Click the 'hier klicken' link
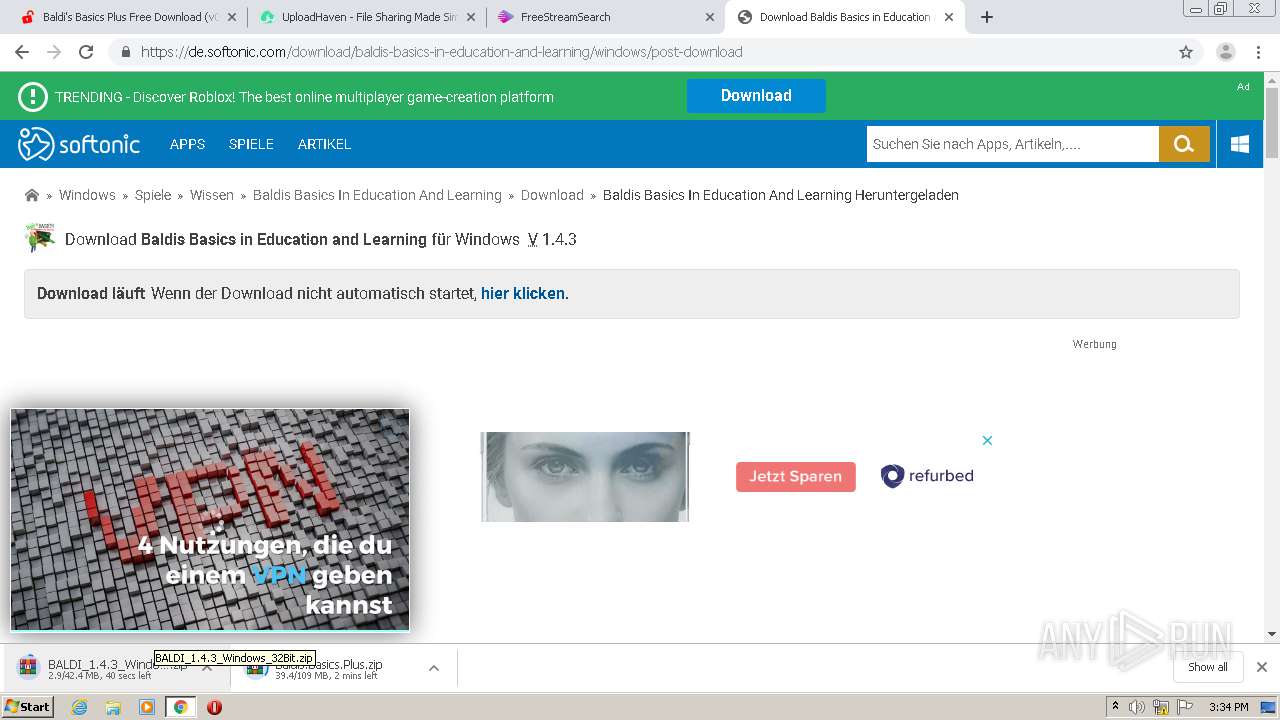Screen dimensions: 1280x720 523,293
